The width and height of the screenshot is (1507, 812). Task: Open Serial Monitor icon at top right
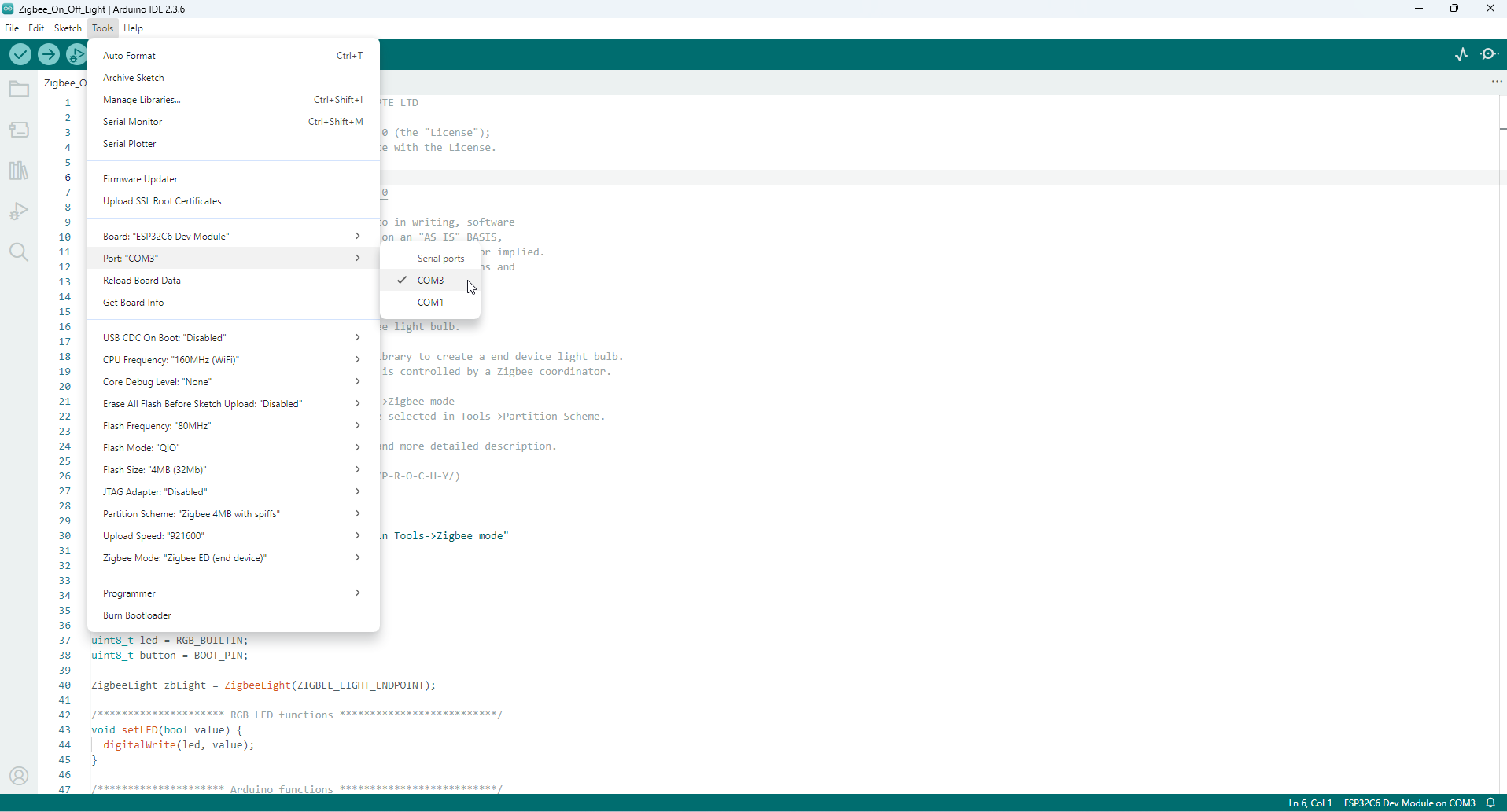(x=1490, y=54)
